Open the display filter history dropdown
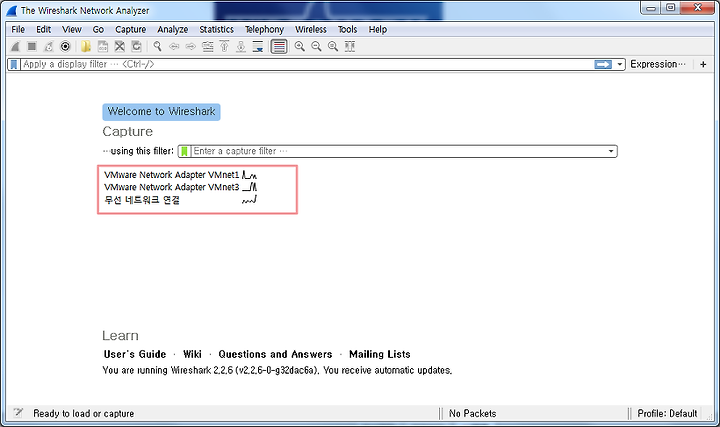Image resolution: width=720 pixels, height=427 pixels. tap(619, 64)
